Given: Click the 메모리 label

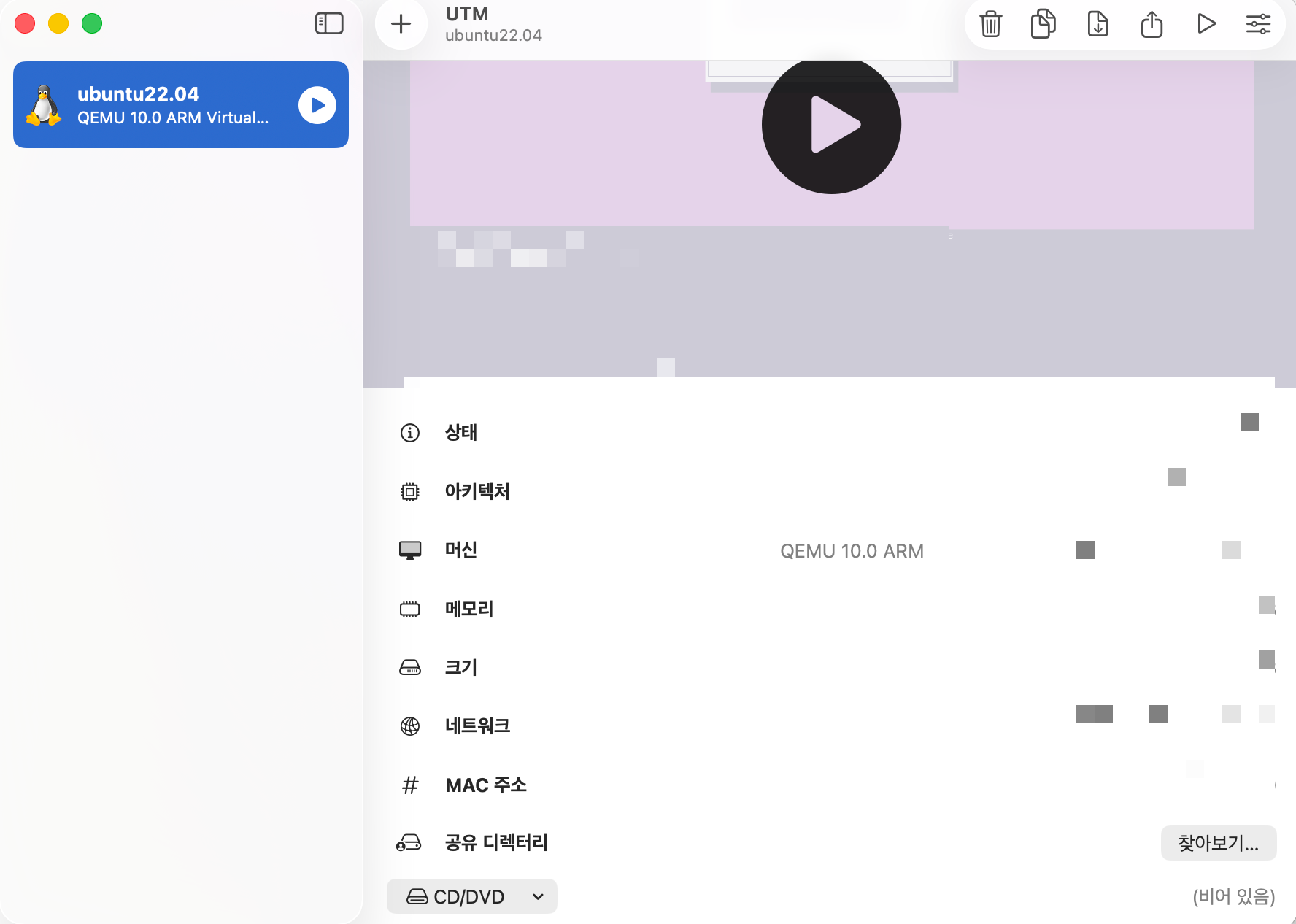Looking at the screenshot, I should point(469,609).
